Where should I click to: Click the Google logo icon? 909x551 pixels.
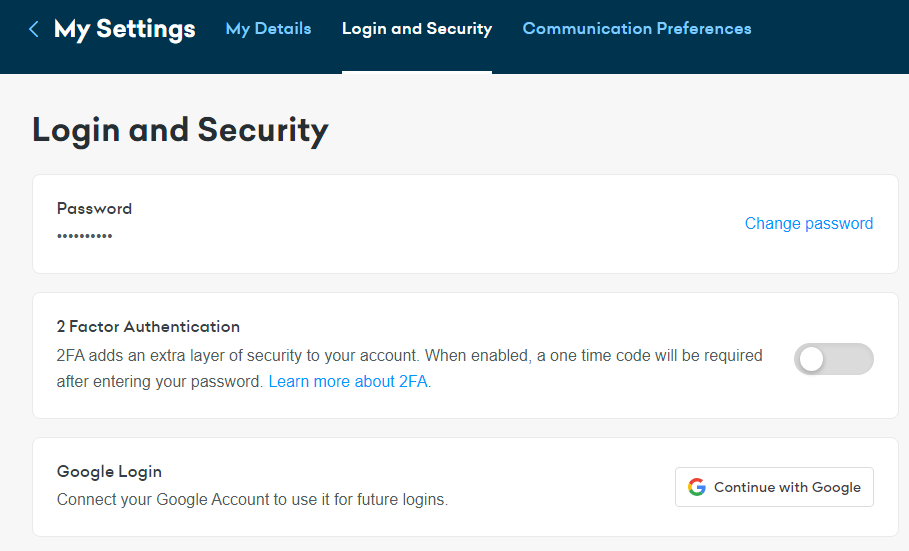coord(697,487)
